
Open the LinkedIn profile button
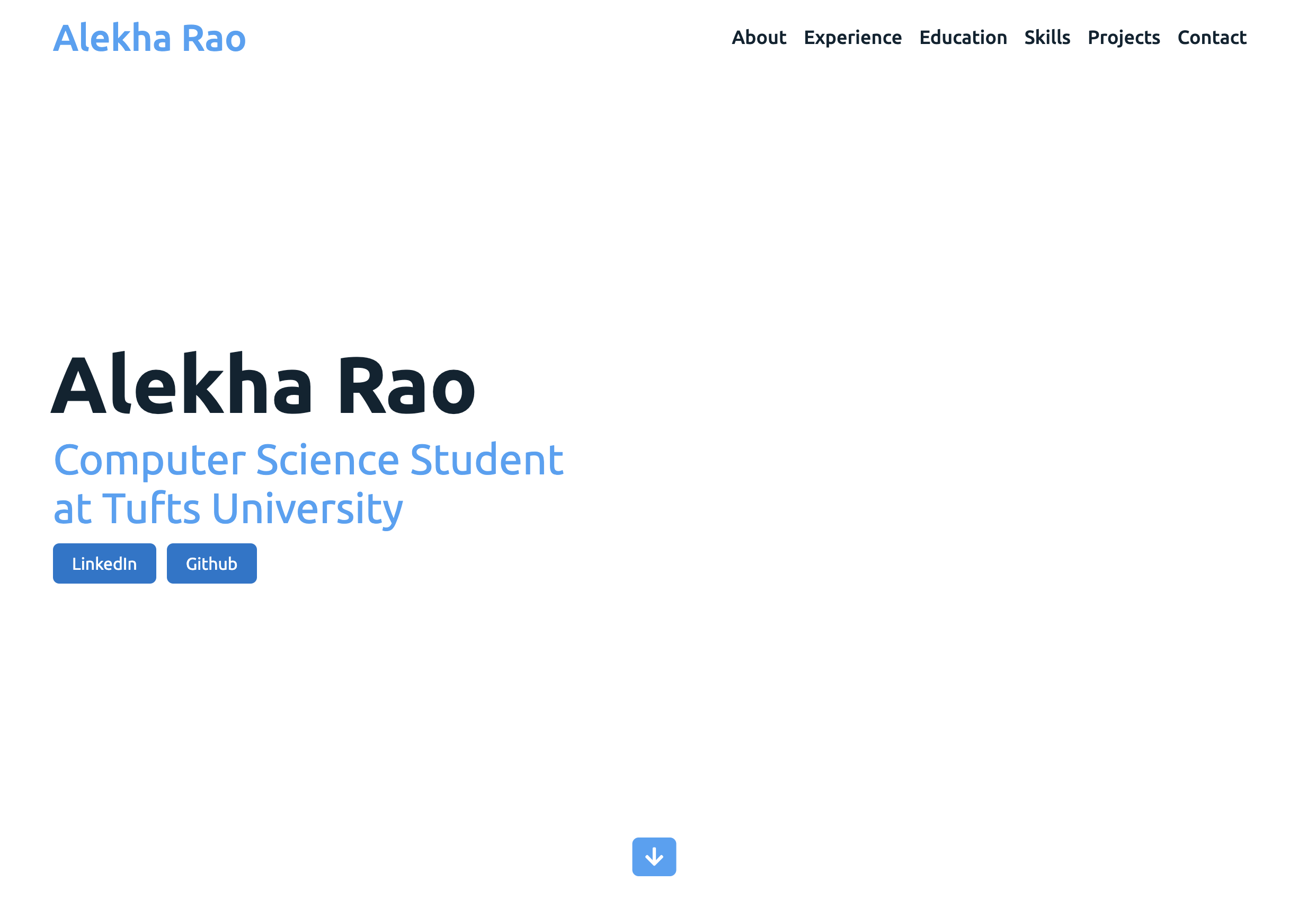(x=104, y=563)
